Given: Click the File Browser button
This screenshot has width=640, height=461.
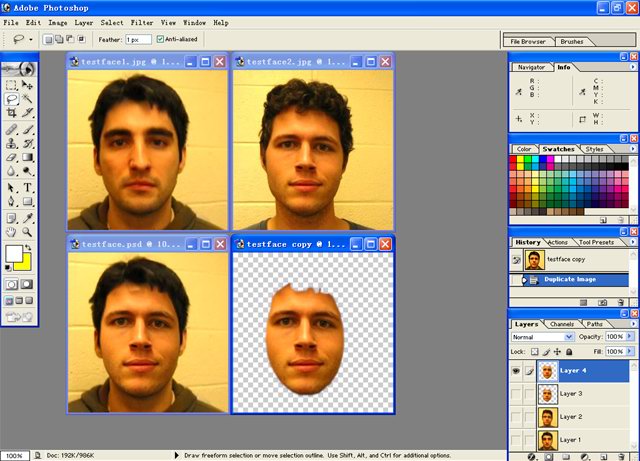Looking at the screenshot, I should coord(528,42).
